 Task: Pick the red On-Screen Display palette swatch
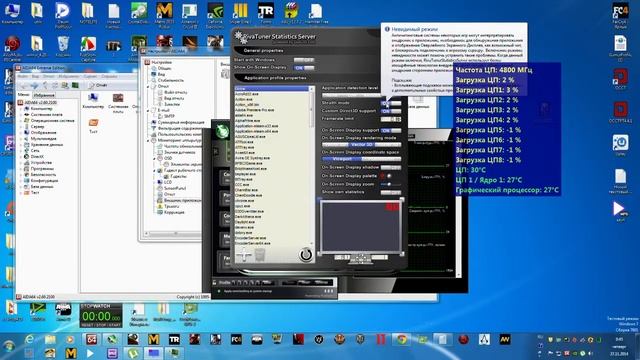(382, 176)
